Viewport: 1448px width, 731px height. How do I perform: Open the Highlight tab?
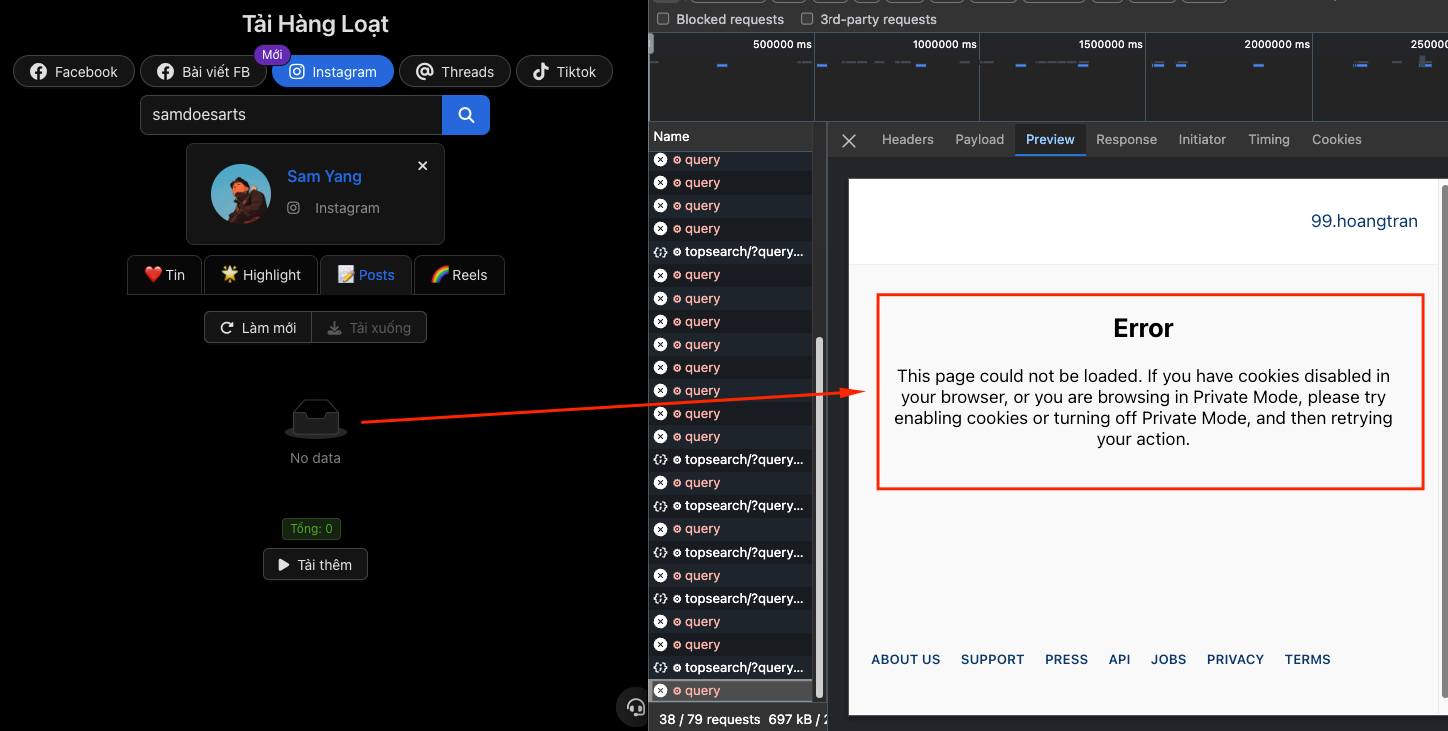pyautogui.click(x=261, y=275)
